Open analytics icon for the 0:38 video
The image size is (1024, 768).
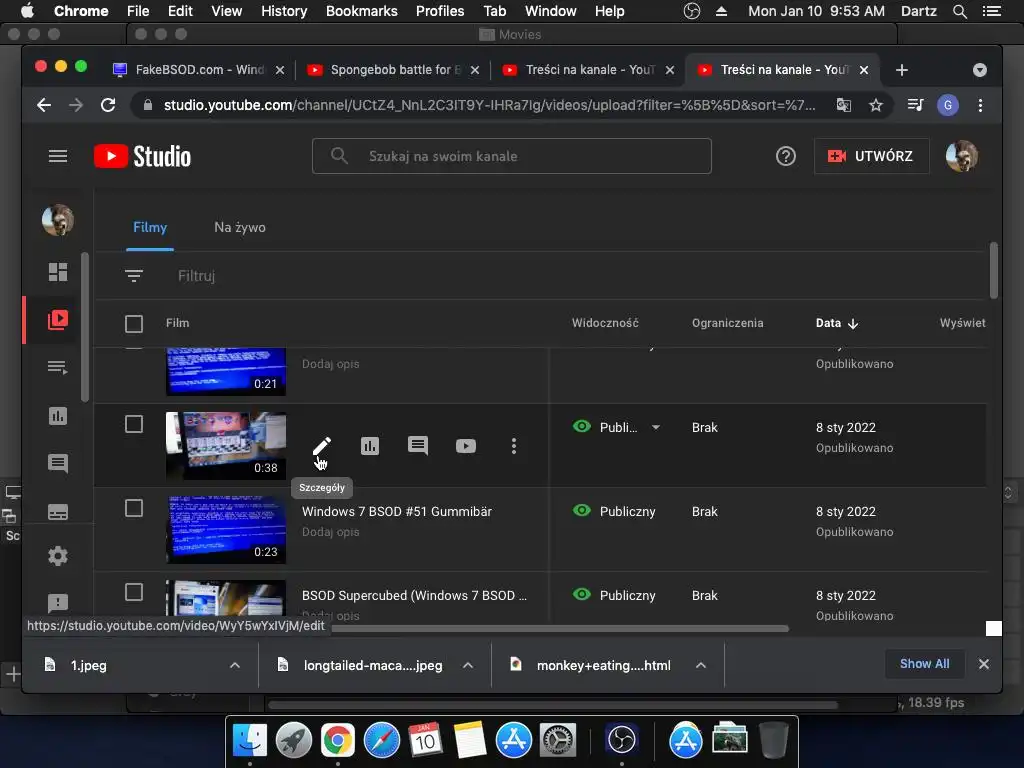click(x=370, y=446)
